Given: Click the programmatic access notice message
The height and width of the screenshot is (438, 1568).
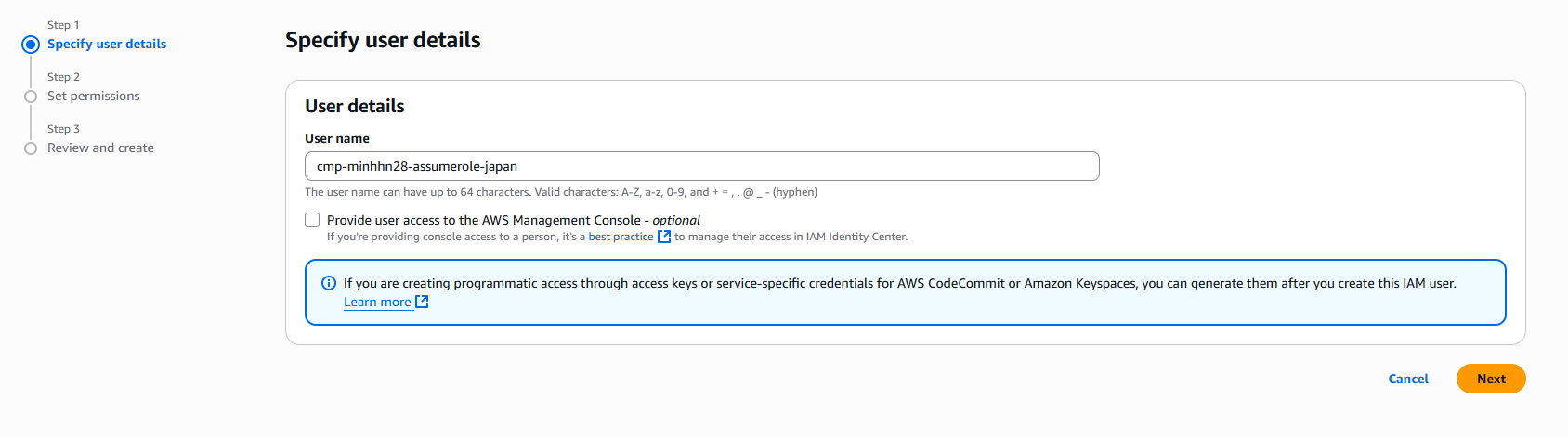Looking at the screenshot, I should [x=899, y=283].
